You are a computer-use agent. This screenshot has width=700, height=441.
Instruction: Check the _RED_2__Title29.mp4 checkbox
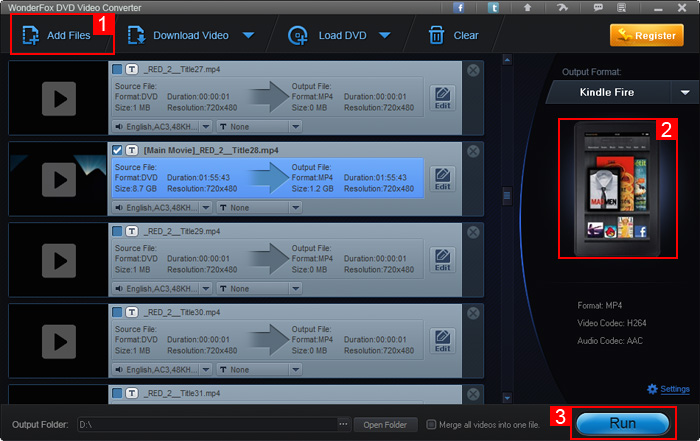click(x=117, y=231)
